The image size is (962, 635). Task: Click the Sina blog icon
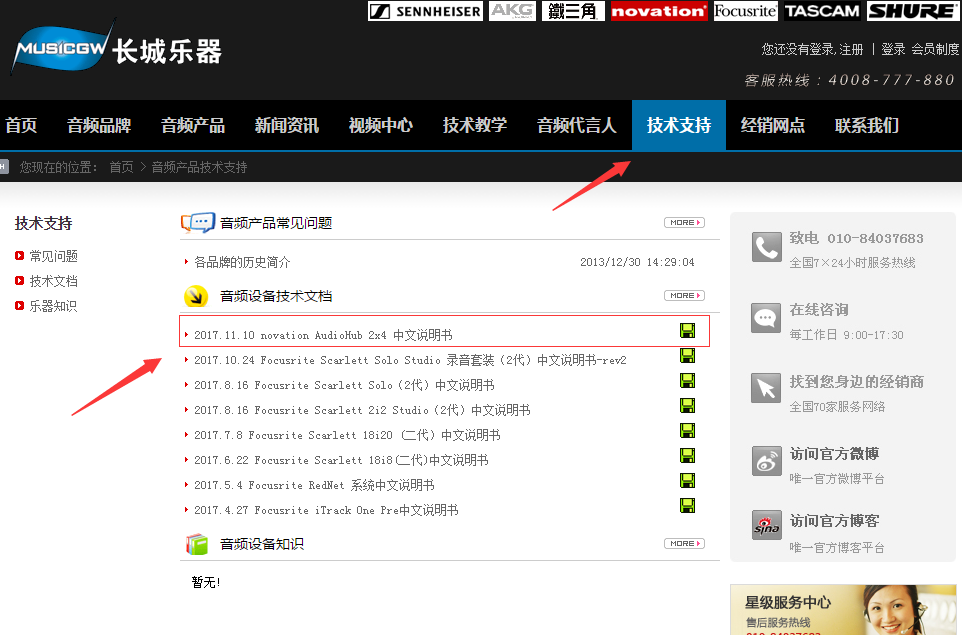(766, 525)
